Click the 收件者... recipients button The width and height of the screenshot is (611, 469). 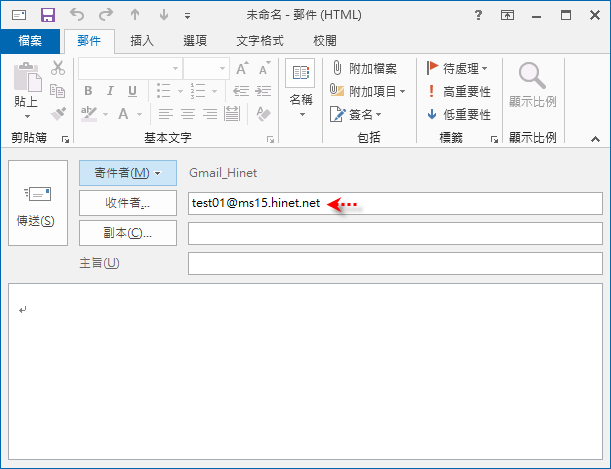(x=128, y=203)
